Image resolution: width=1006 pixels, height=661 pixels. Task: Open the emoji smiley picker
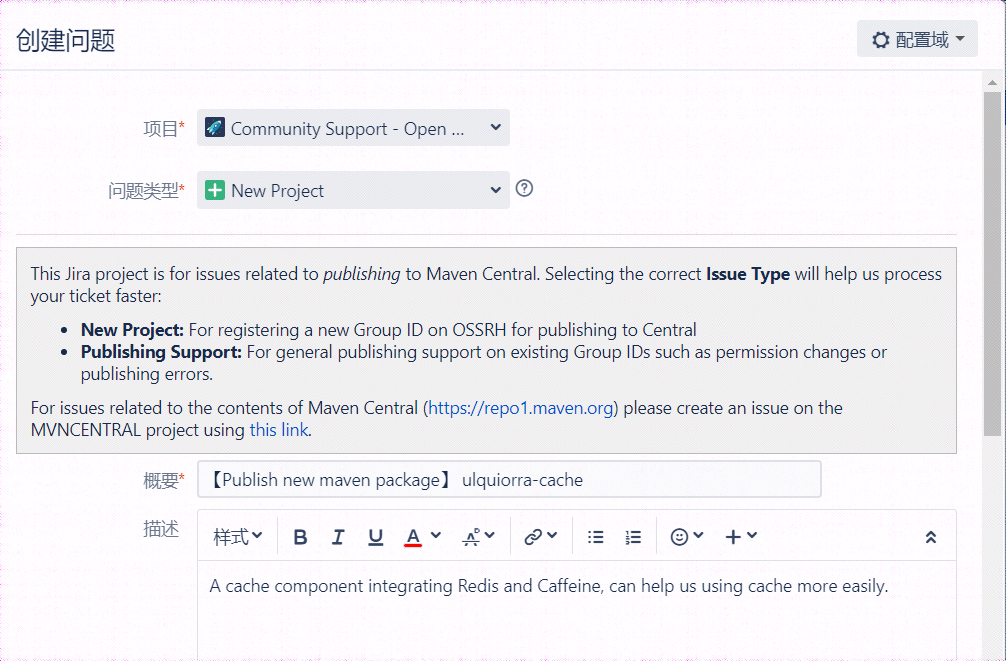679,537
